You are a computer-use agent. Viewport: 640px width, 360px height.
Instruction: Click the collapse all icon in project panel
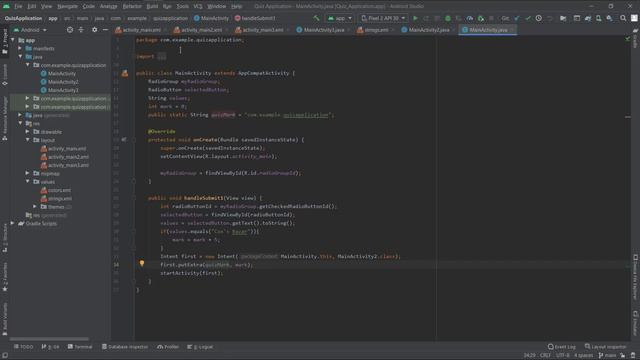click(81, 30)
